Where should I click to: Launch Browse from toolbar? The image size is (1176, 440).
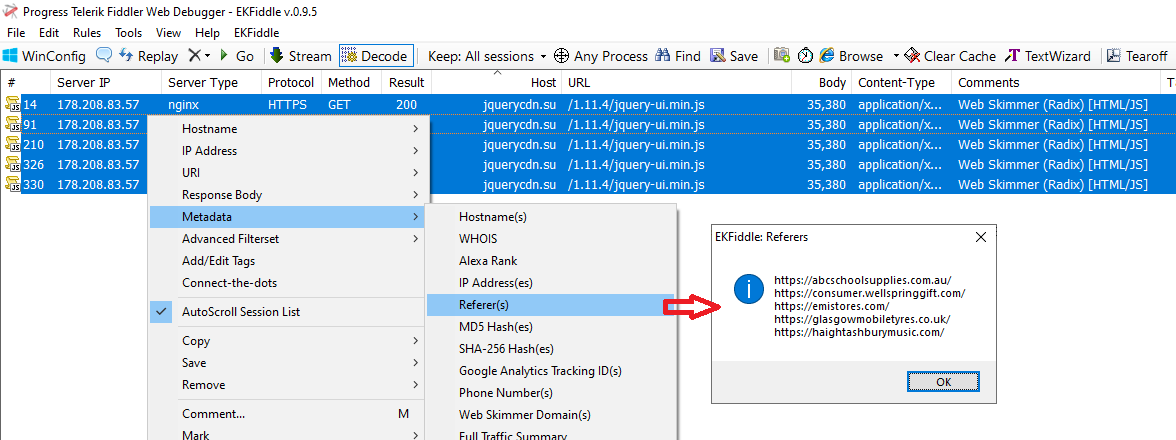click(851, 56)
